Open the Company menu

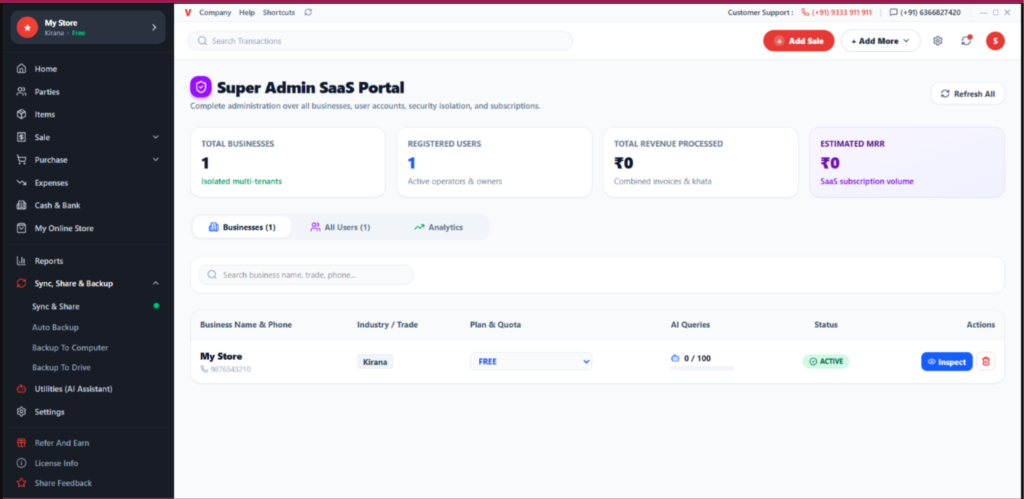tap(215, 12)
